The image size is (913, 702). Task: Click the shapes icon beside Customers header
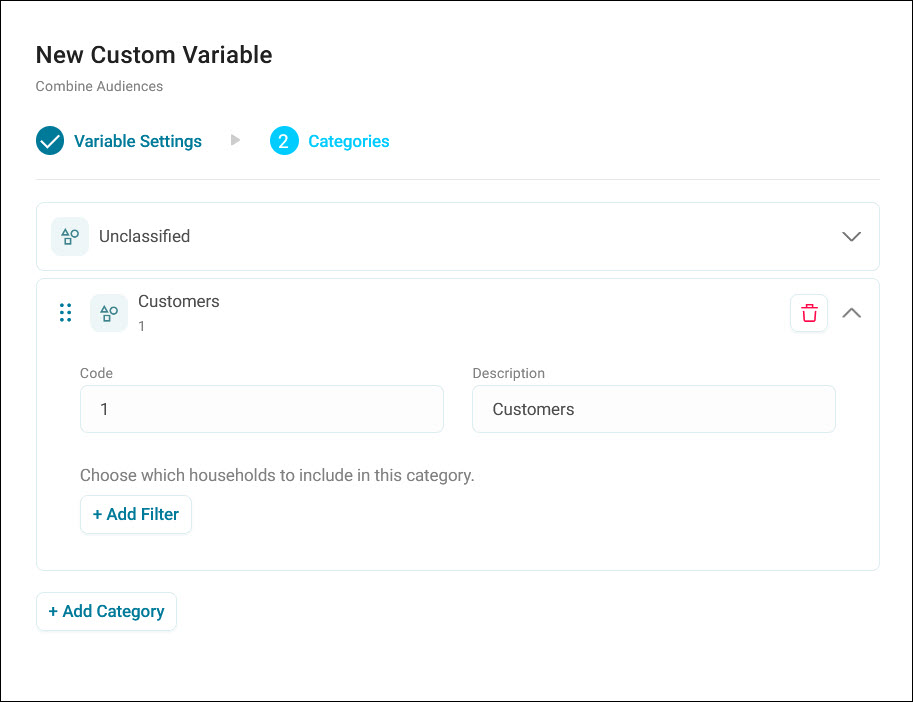point(109,313)
